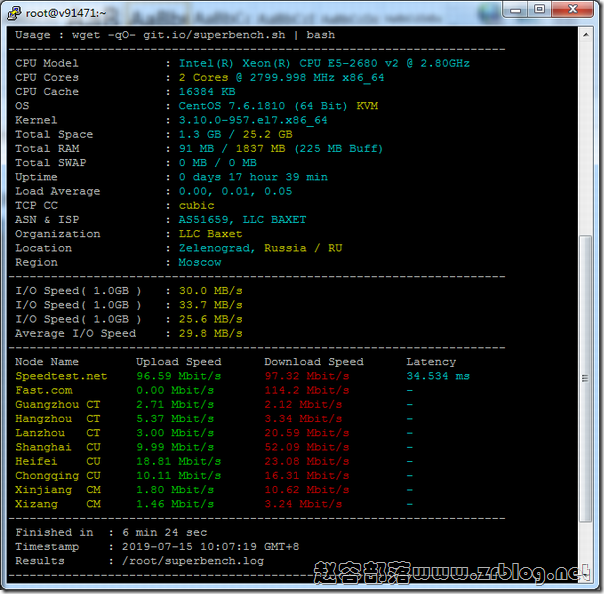Click the 'Download Speed' column header
The height and width of the screenshot is (594, 604).
pyautogui.click(x=314, y=361)
